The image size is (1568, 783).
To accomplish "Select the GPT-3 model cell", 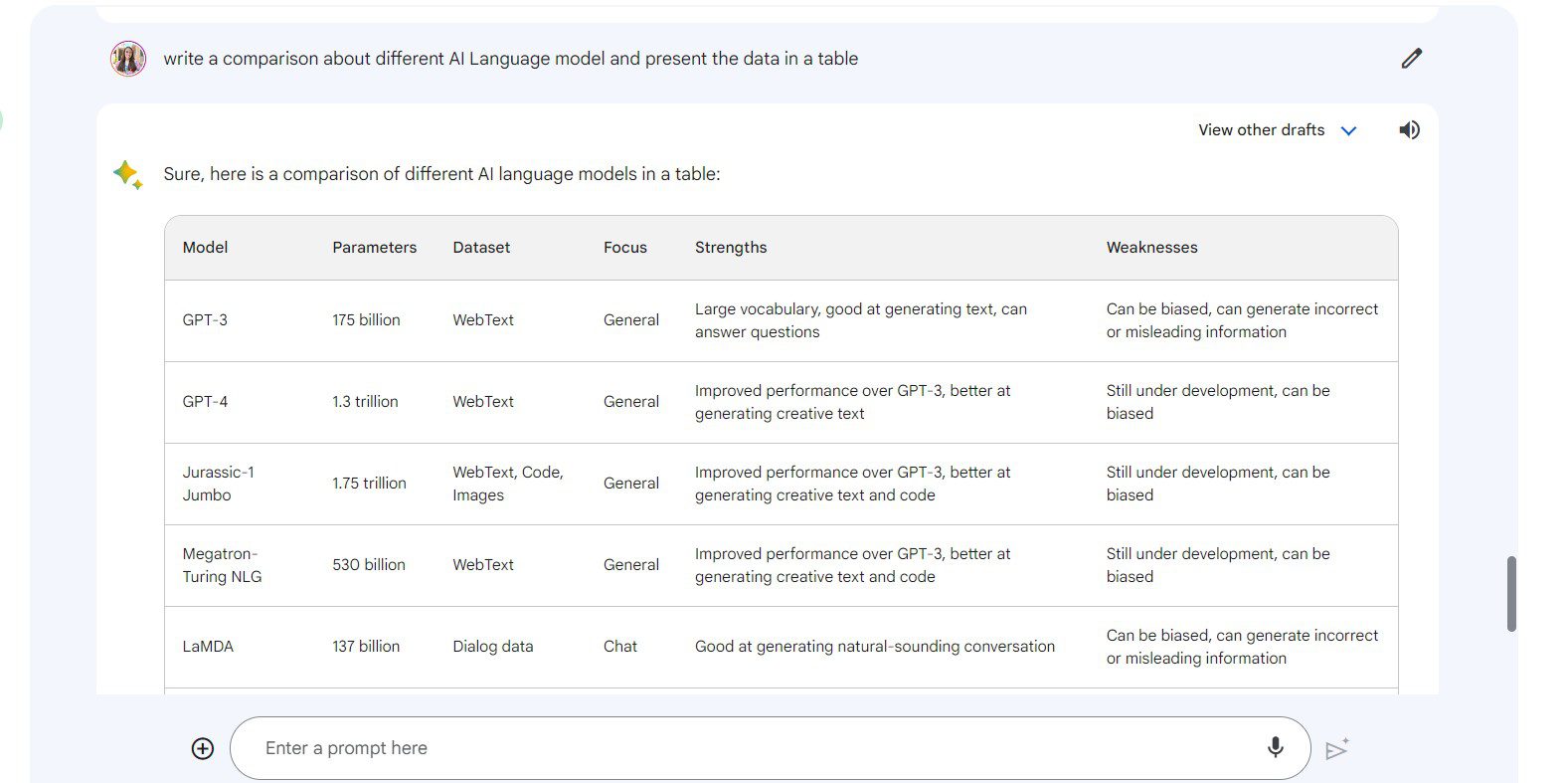I will click(205, 320).
